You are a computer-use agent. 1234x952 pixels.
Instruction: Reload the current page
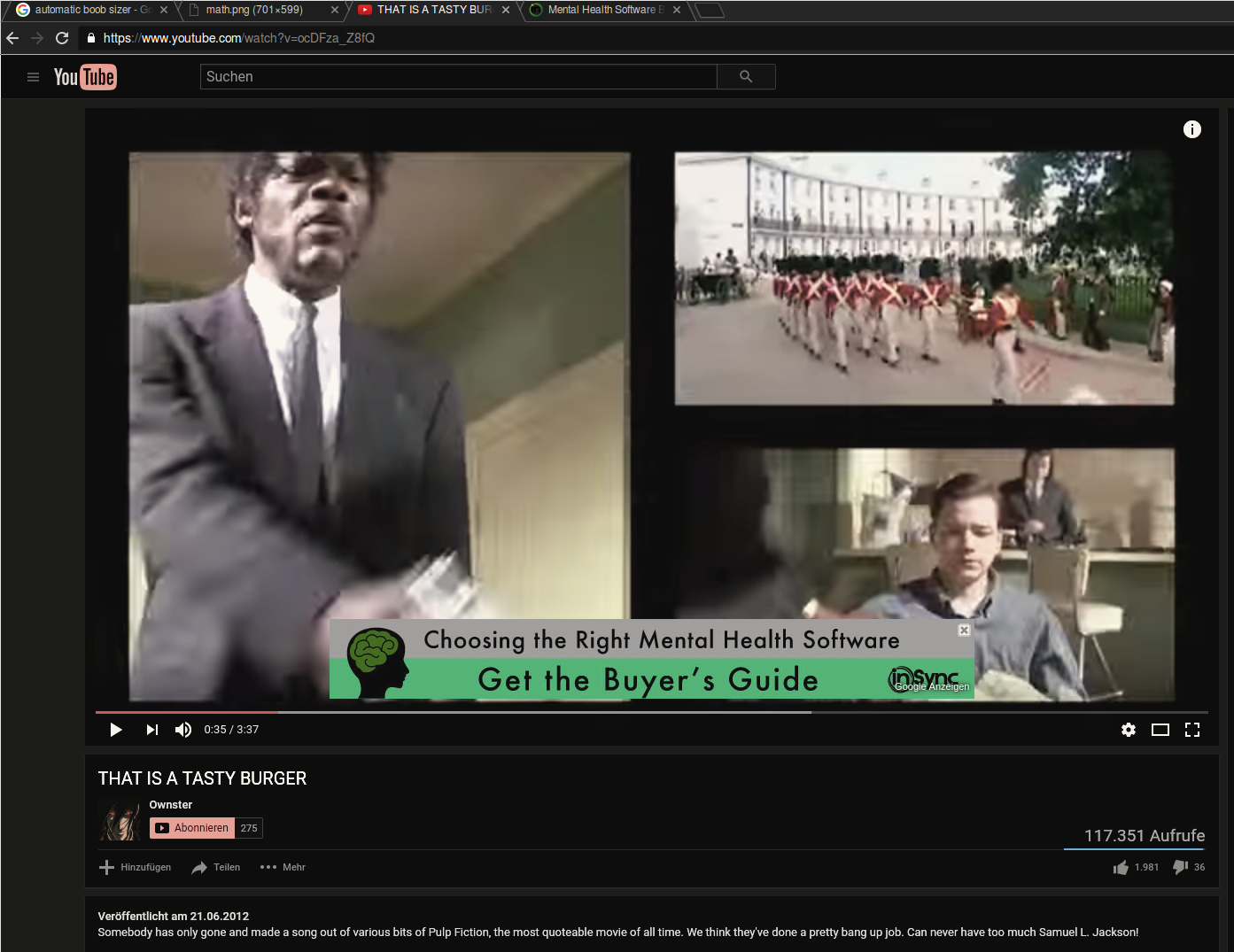click(x=62, y=38)
